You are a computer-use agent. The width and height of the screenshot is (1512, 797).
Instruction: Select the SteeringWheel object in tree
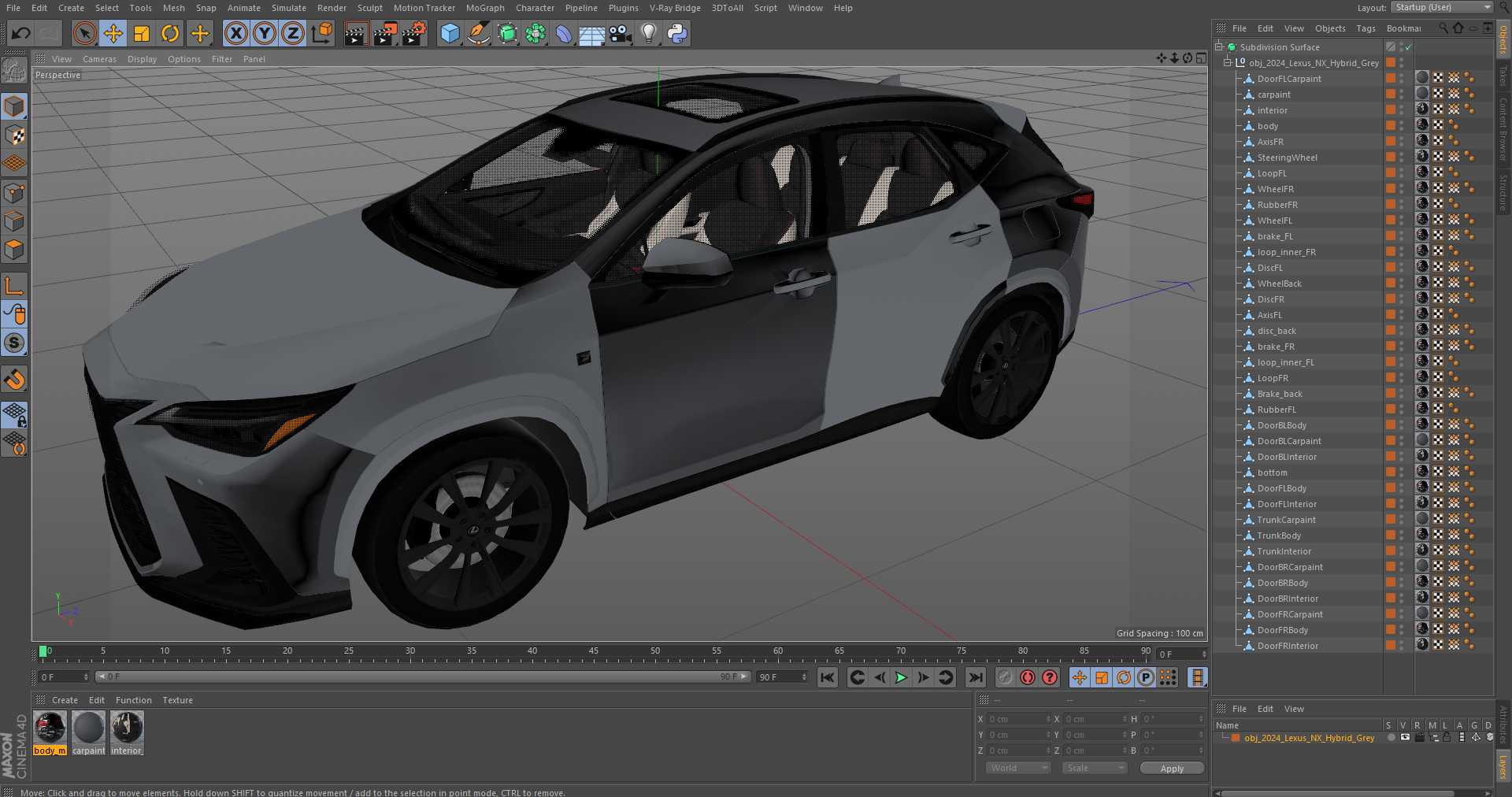[1287, 158]
